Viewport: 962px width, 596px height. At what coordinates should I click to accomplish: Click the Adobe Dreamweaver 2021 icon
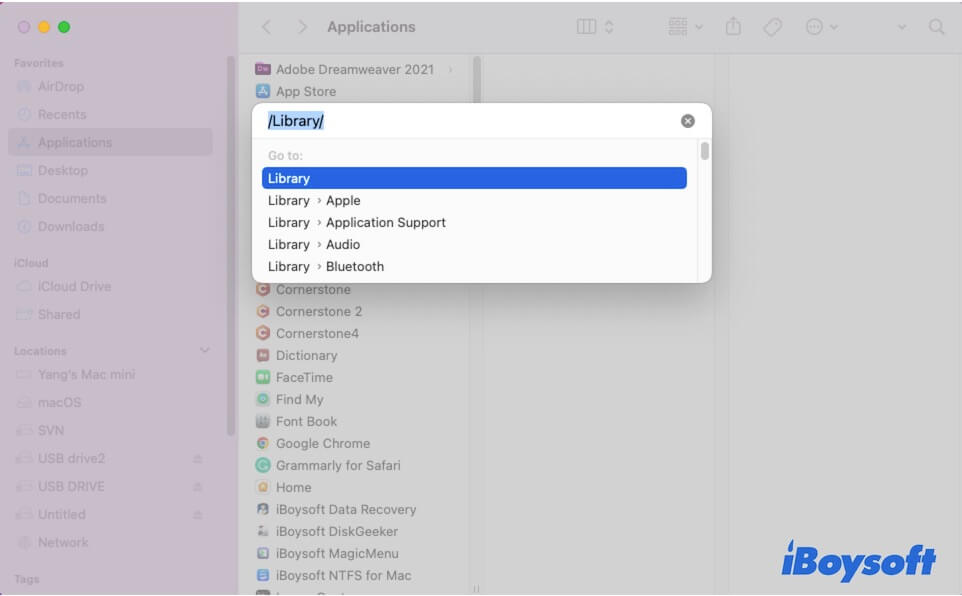(263, 69)
